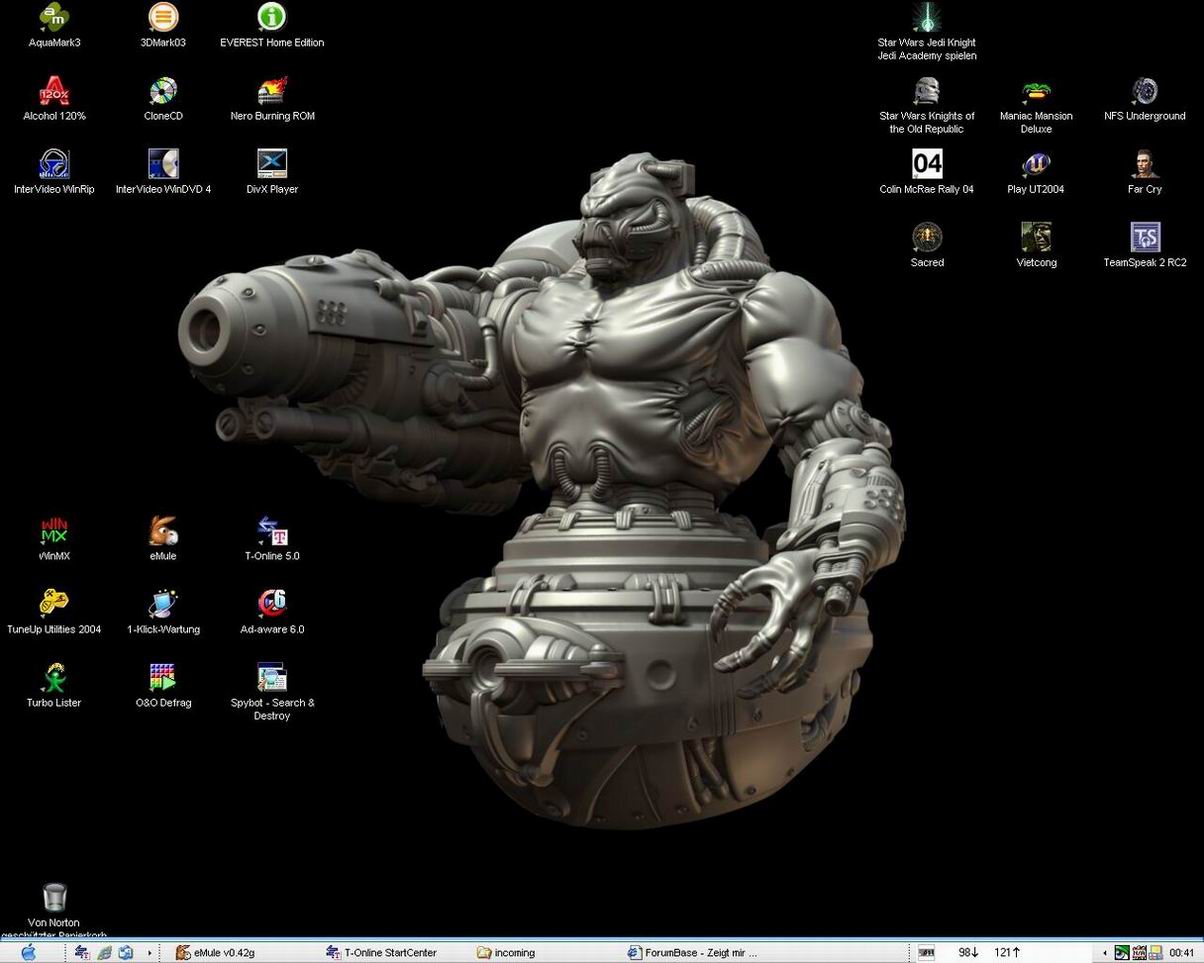This screenshot has width=1204, height=963.
Task: Click the eMule desktop icon
Action: point(163,531)
